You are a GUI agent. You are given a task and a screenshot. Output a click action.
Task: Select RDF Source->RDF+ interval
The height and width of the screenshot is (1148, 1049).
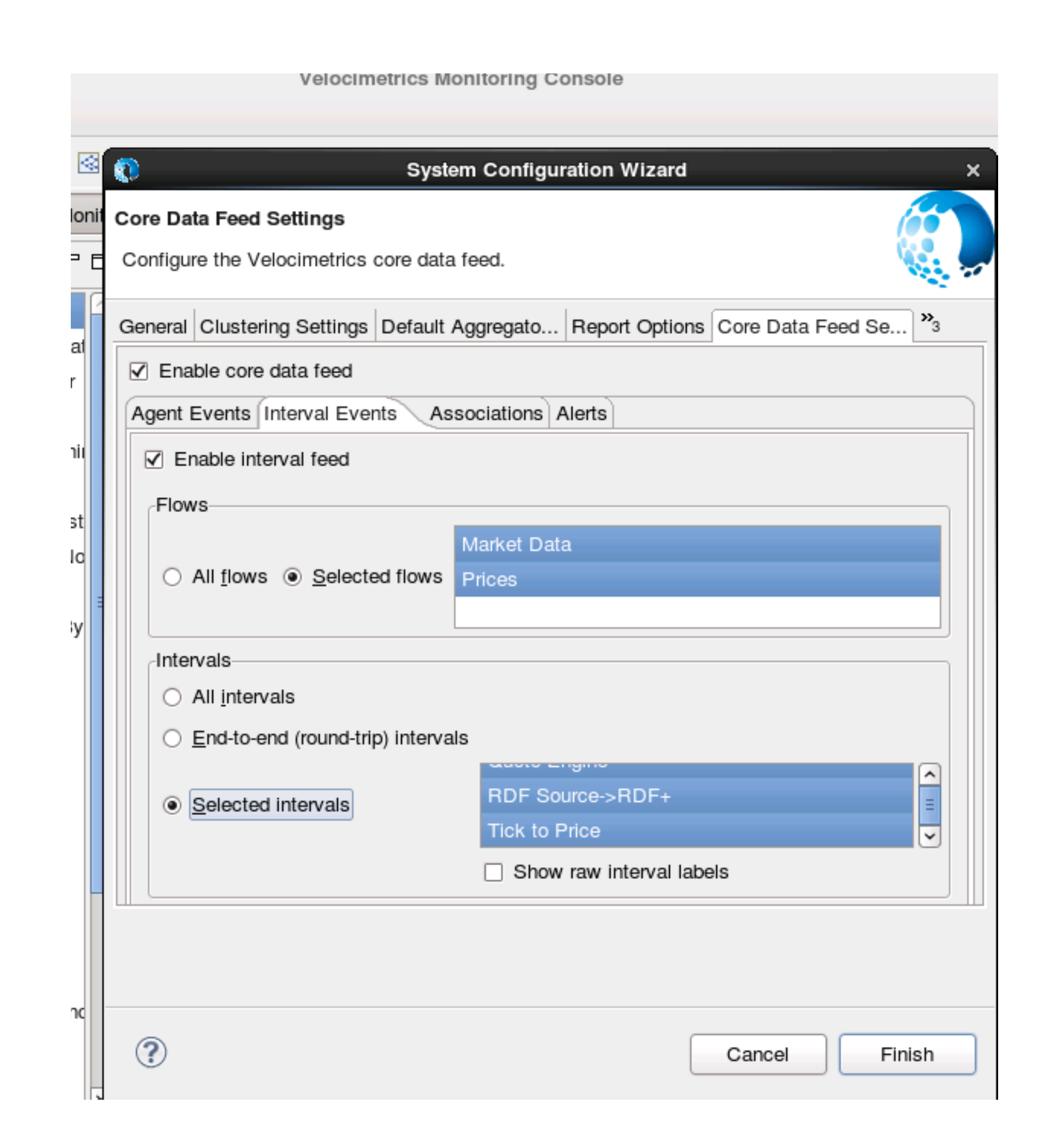(x=696, y=796)
